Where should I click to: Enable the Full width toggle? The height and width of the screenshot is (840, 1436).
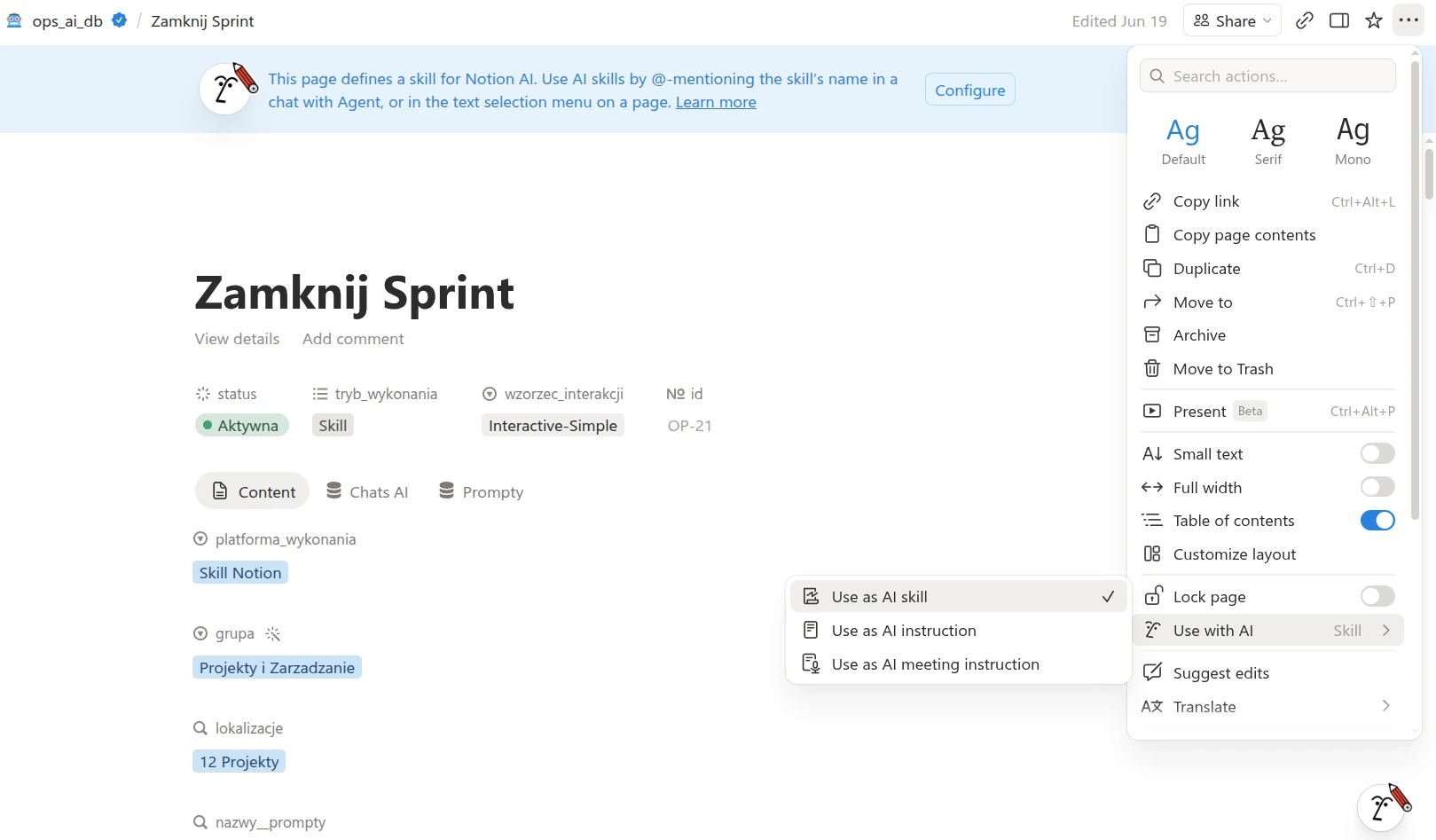(x=1377, y=488)
